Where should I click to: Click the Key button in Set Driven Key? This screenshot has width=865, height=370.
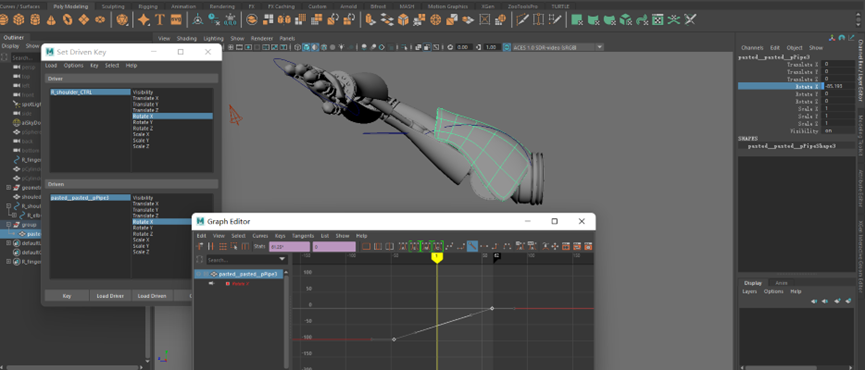(67, 296)
